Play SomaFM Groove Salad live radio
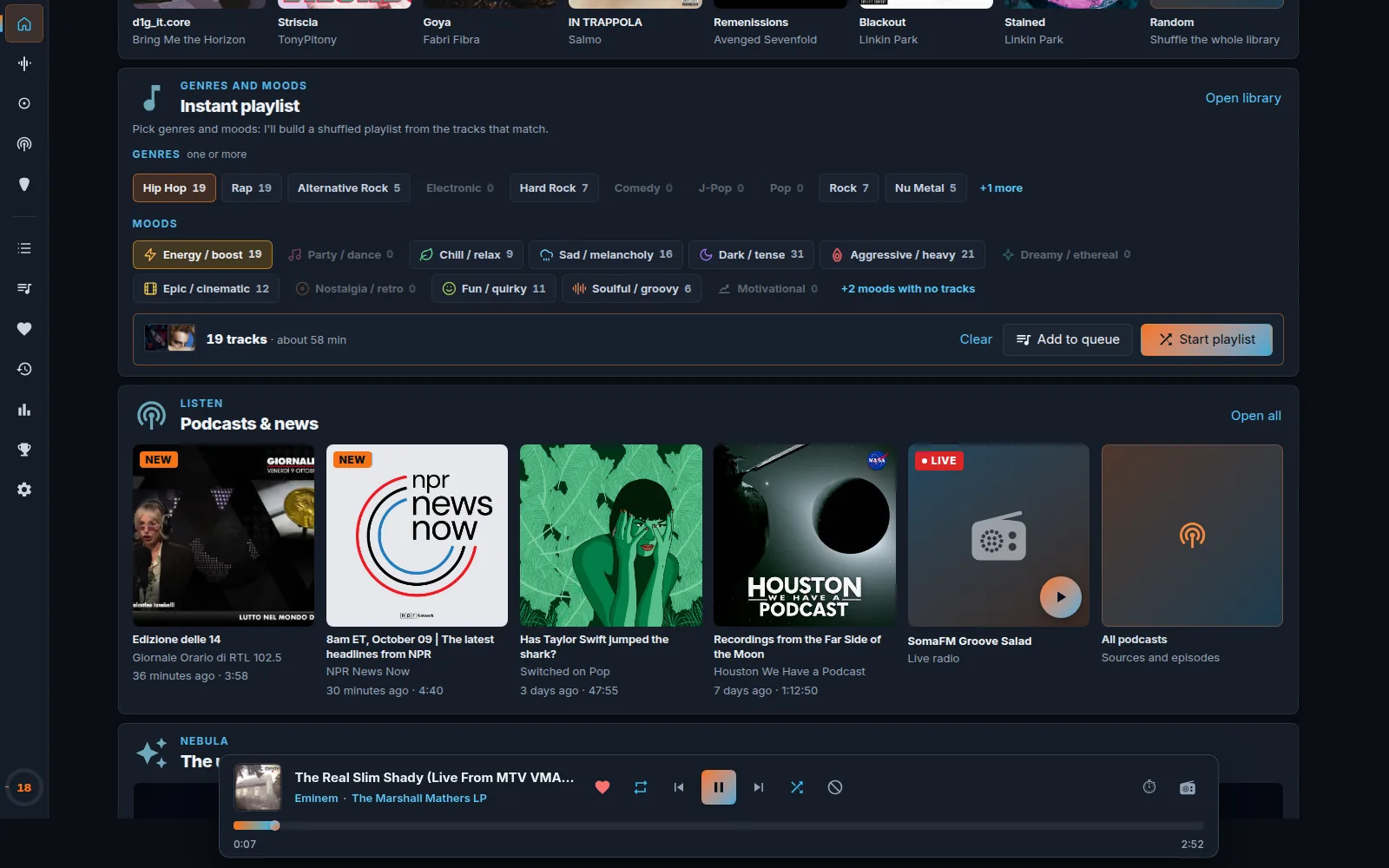1389x868 pixels. tap(1061, 597)
